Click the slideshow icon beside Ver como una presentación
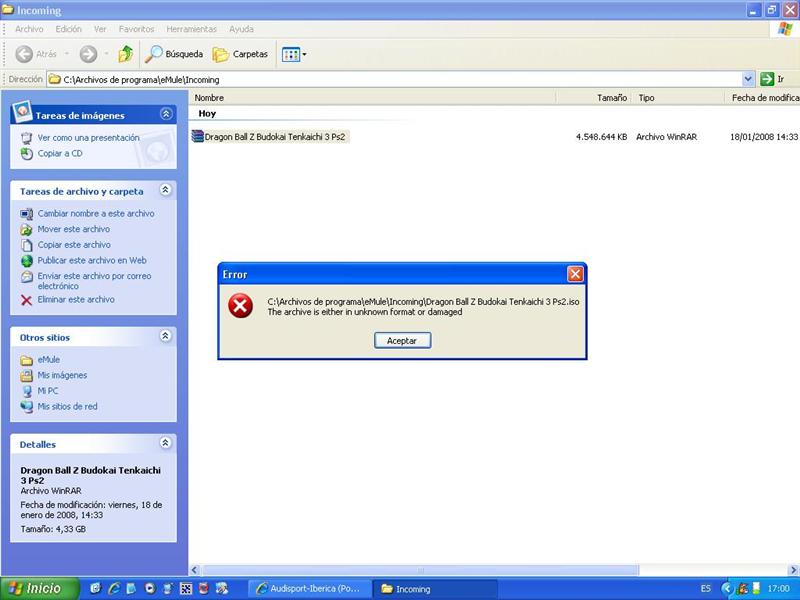The image size is (800, 600). coord(27,138)
